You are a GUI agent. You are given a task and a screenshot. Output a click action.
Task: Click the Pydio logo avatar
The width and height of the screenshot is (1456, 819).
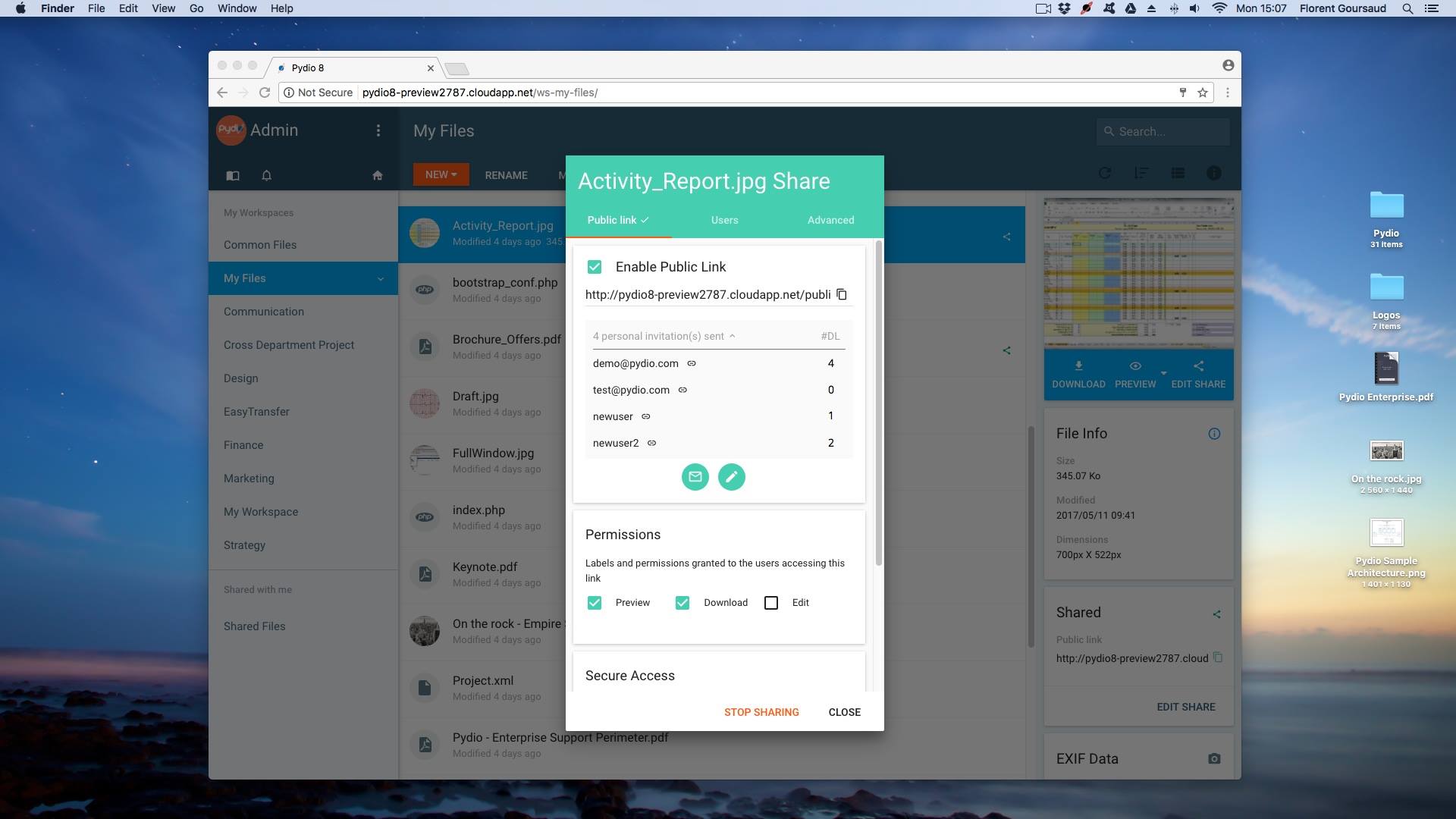pos(231,130)
